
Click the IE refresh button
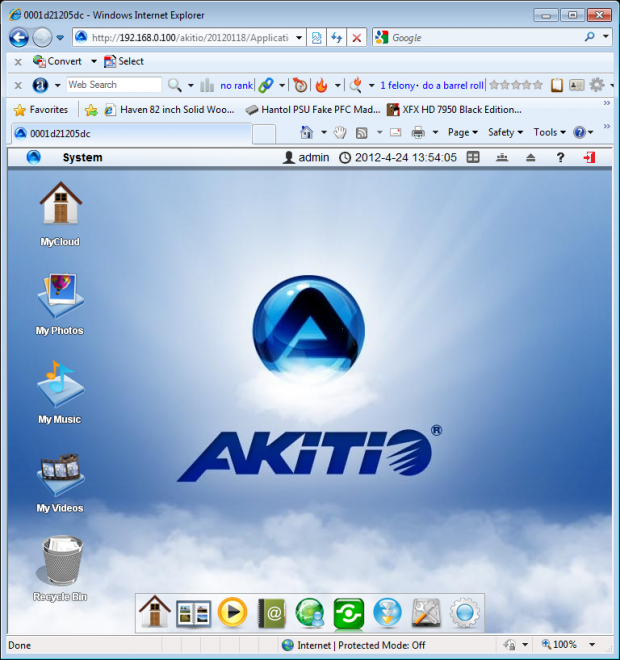pyautogui.click(x=336, y=38)
